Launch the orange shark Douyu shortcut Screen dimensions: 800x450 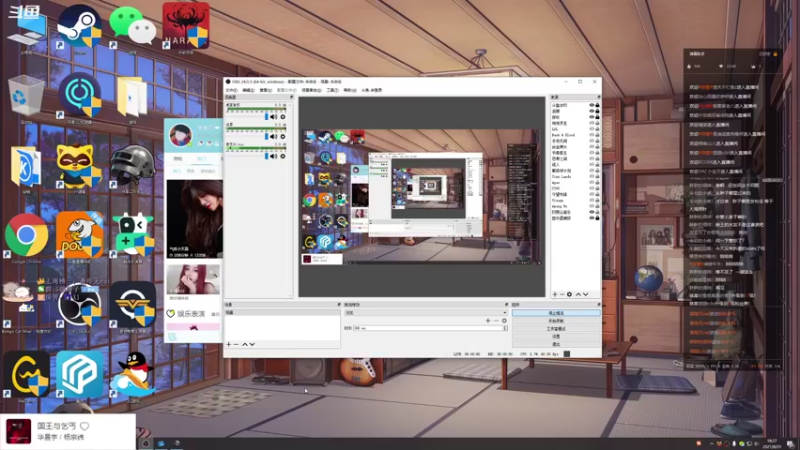point(80,235)
